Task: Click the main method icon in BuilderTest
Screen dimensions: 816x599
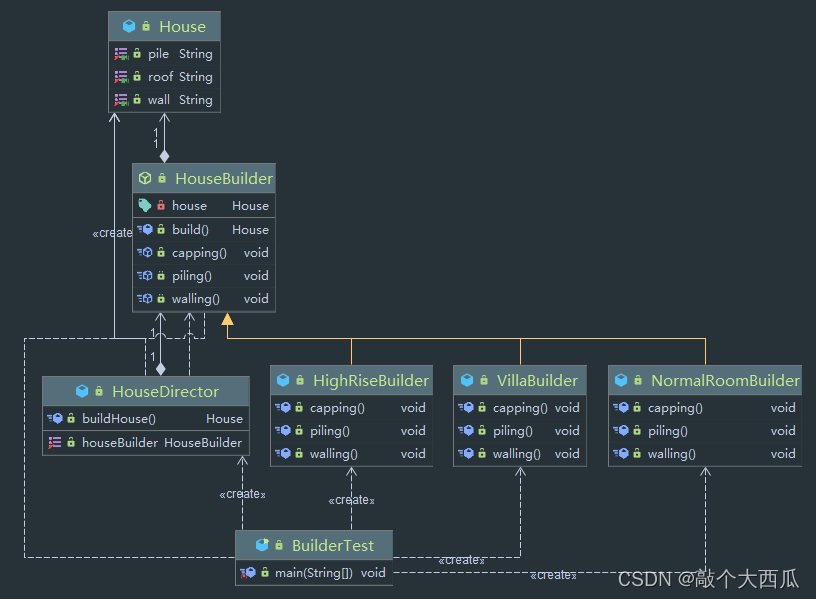Action: tap(248, 572)
